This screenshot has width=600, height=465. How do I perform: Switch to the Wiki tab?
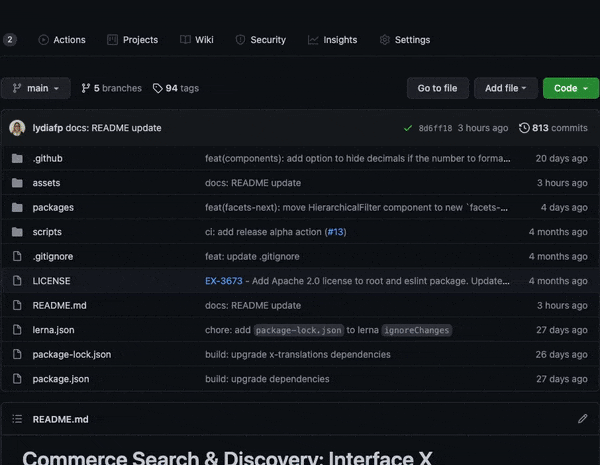click(197, 40)
